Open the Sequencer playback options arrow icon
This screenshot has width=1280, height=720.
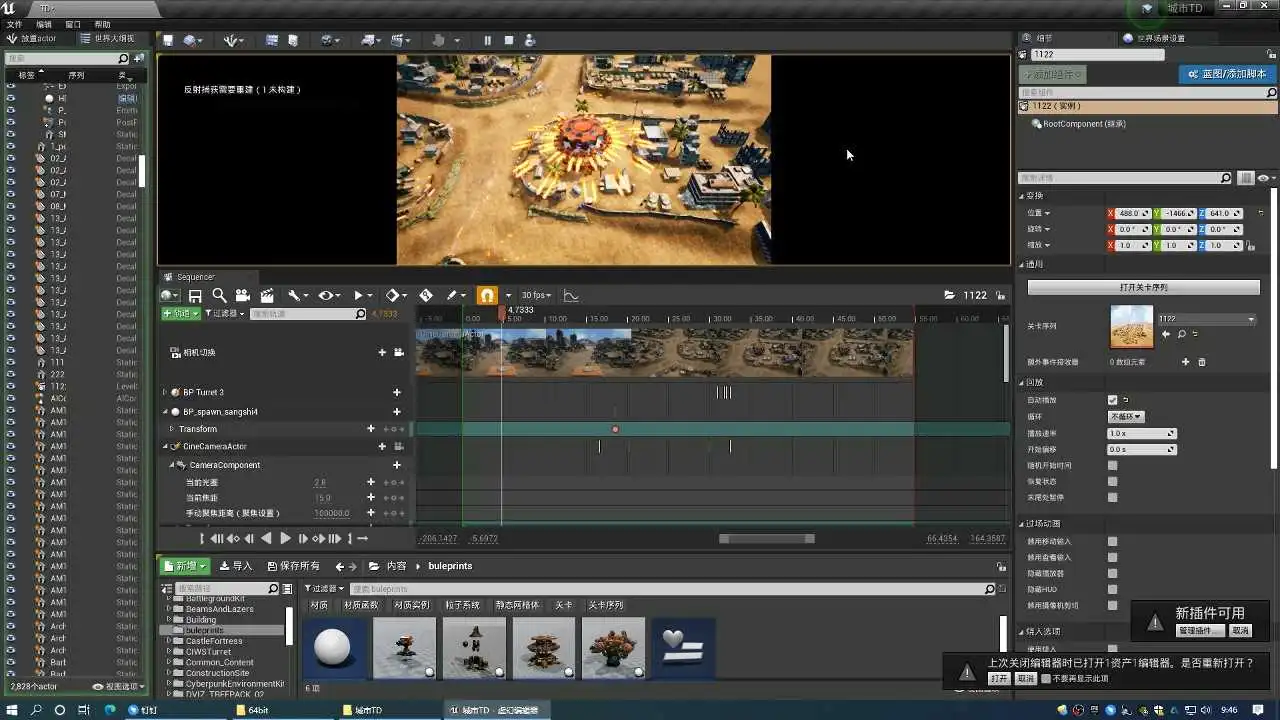click(x=362, y=296)
